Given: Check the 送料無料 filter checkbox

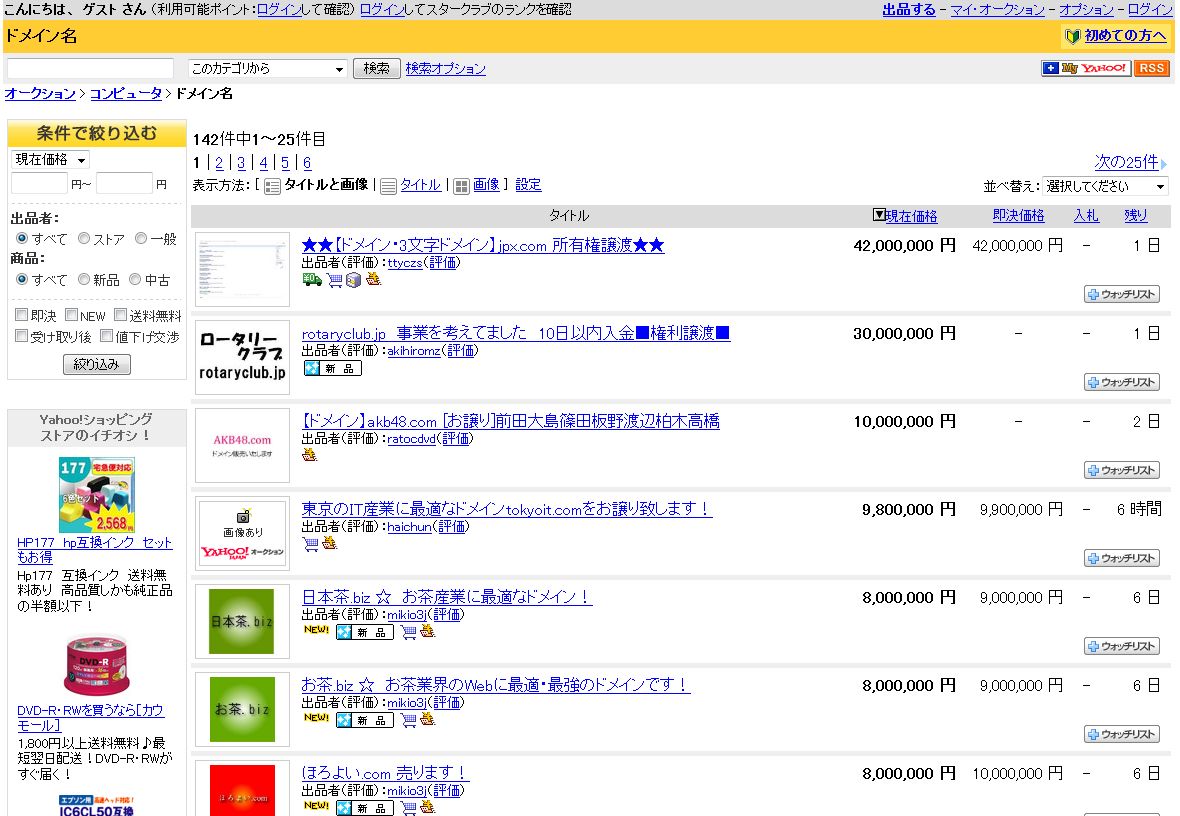Looking at the screenshot, I should [x=120, y=315].
